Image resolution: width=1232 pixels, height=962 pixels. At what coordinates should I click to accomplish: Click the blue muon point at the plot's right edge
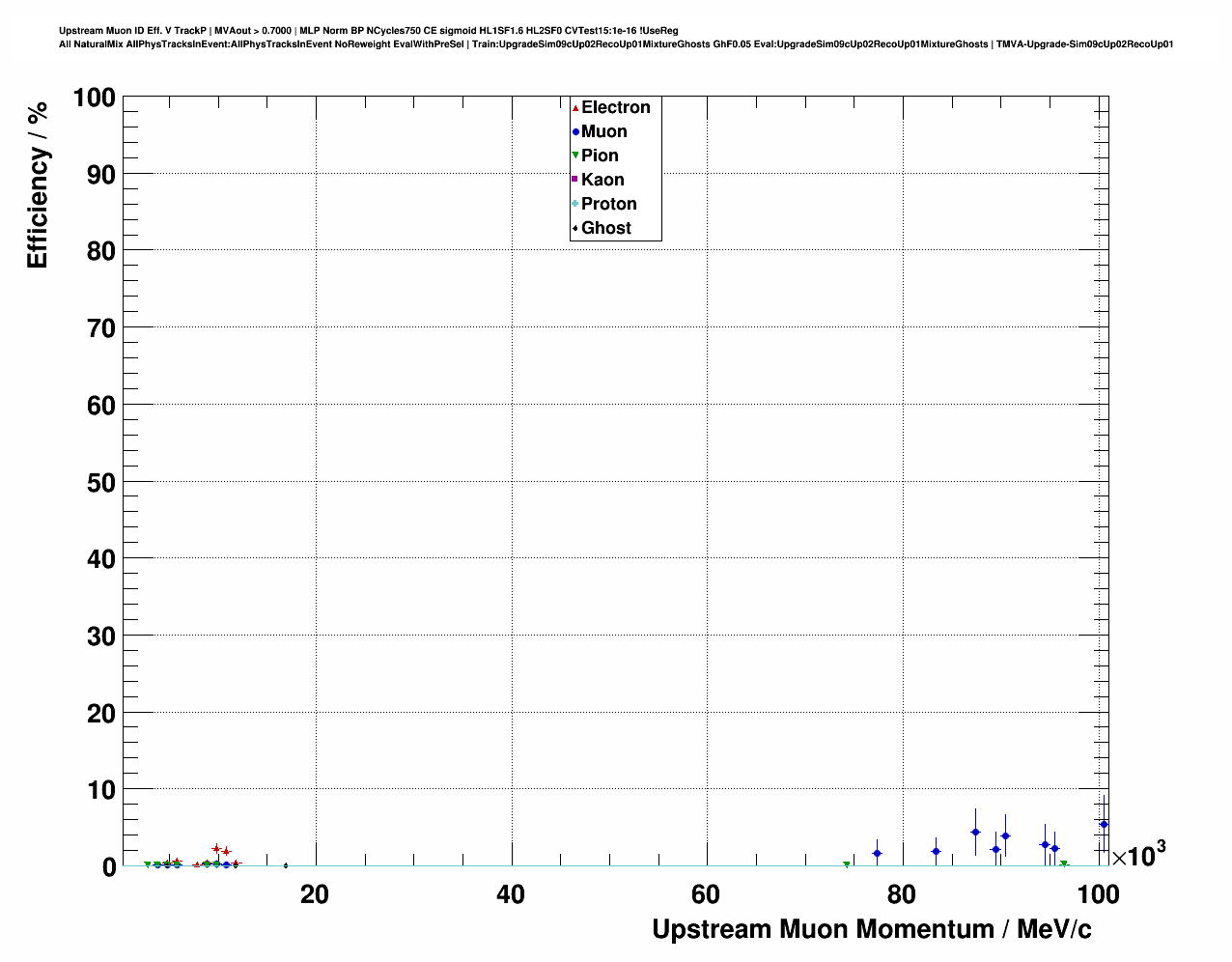(1104, 824)
